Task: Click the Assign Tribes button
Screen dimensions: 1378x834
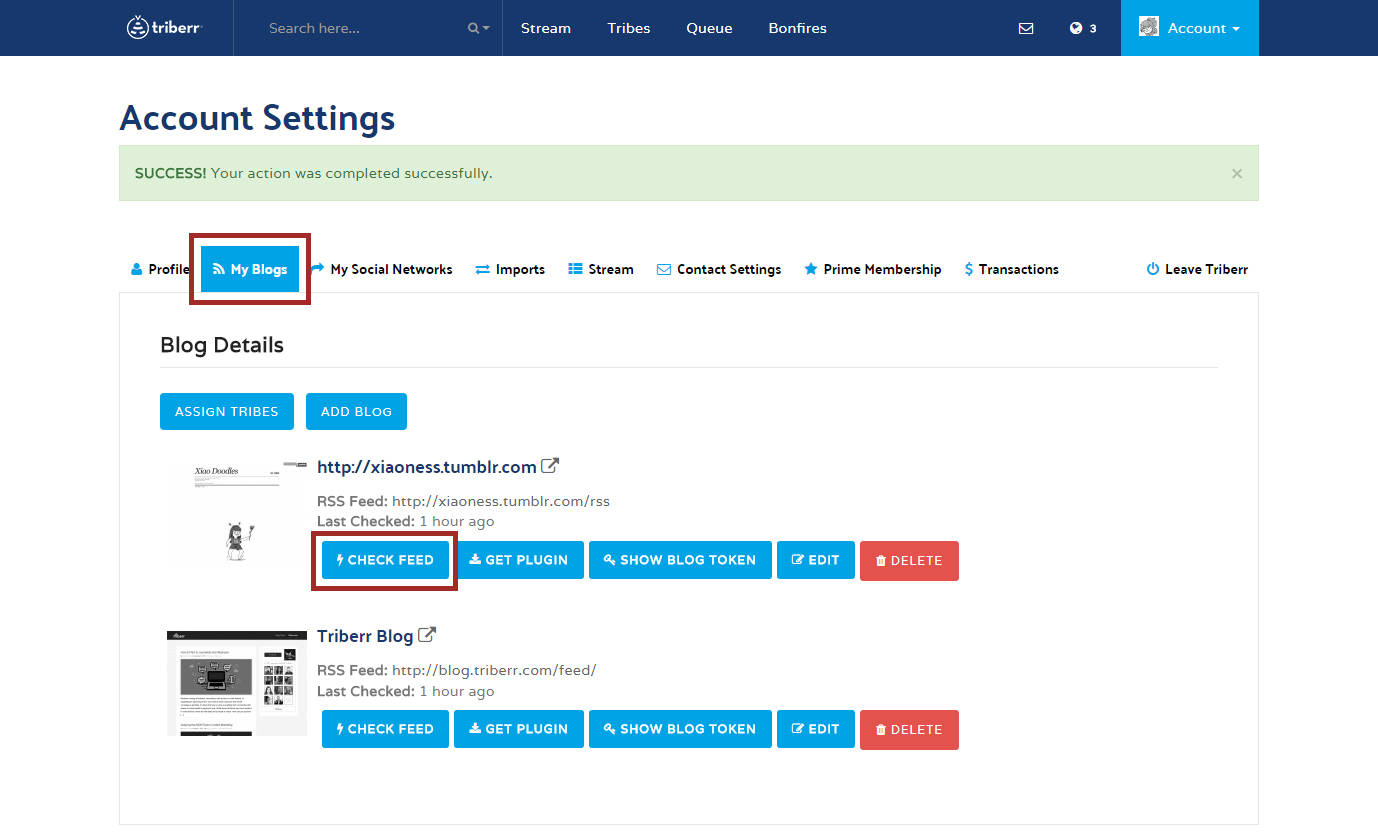Action: coord(227,411)
